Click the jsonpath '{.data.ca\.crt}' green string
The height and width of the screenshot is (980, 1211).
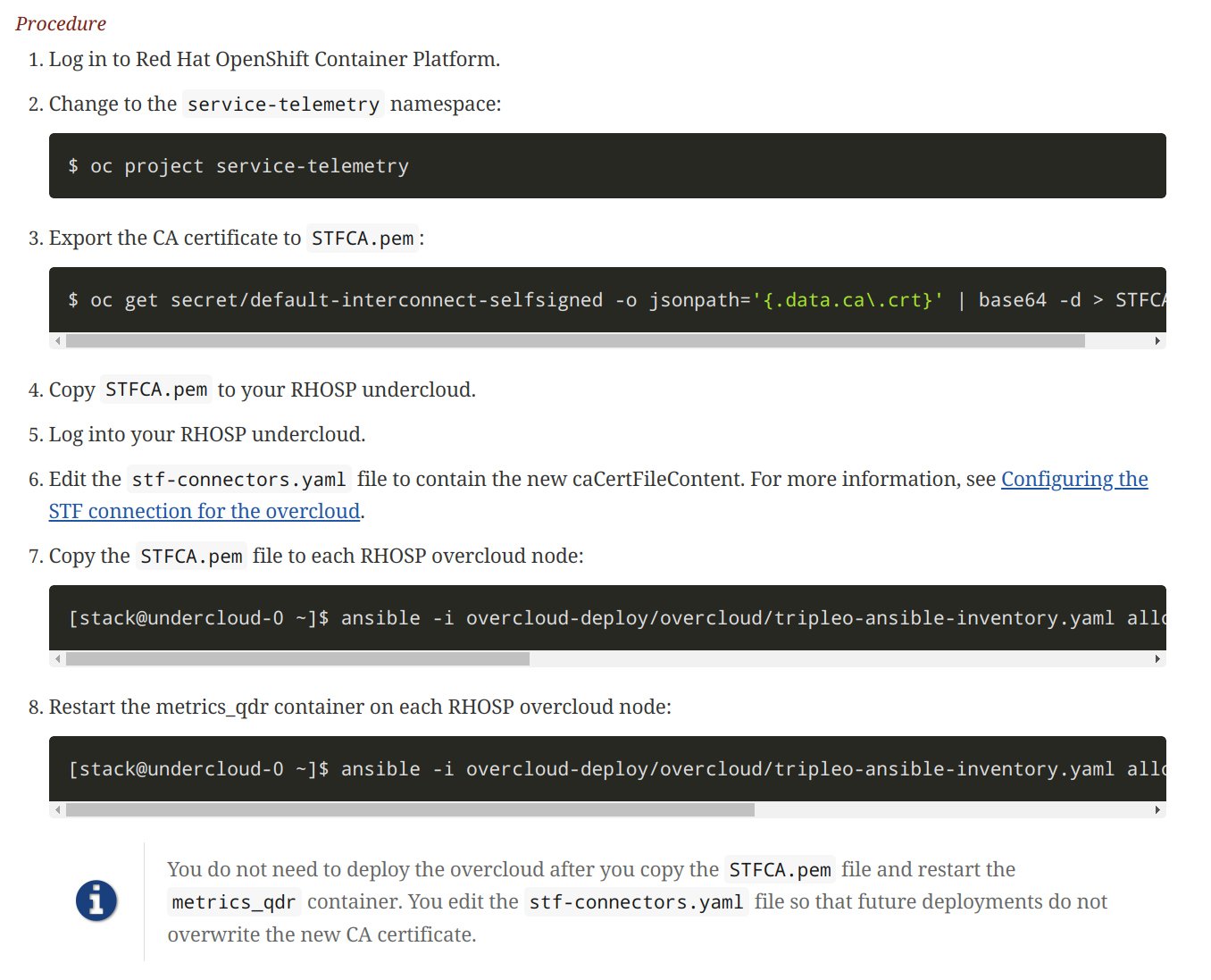[848, 300]
